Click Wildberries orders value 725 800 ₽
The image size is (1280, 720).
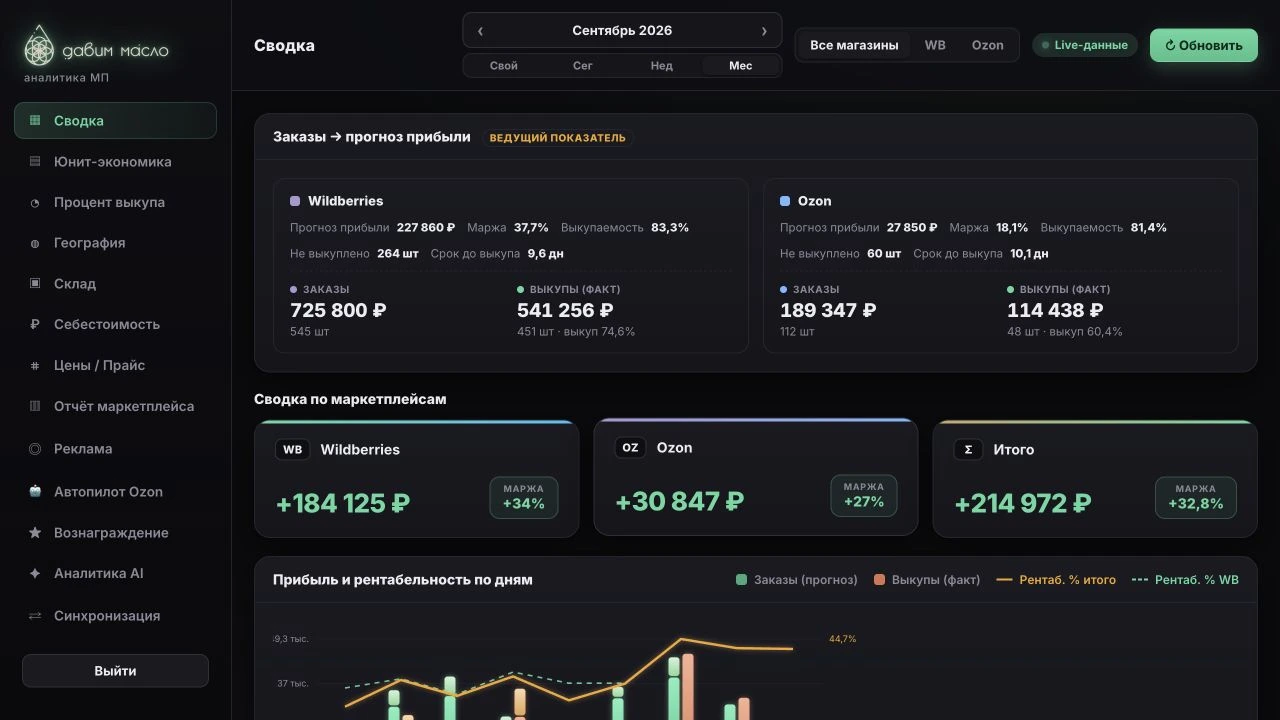pyautogui.click(x=338, y=311)
